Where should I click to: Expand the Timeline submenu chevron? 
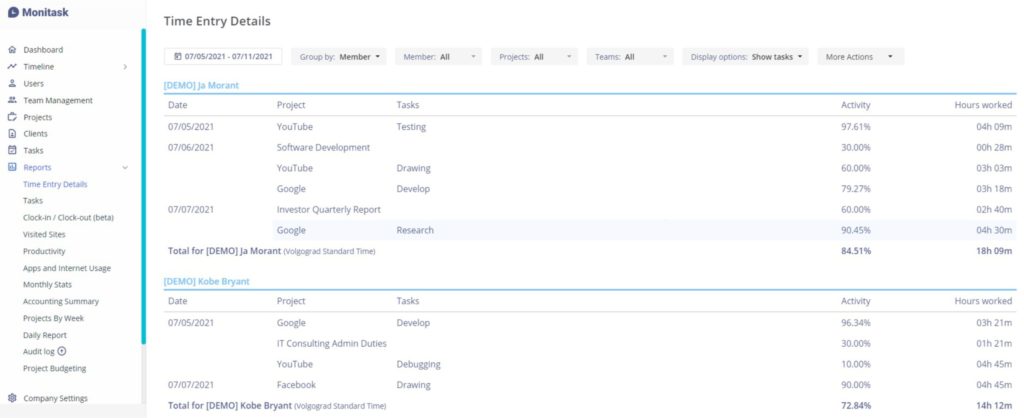tap(125, 67)
